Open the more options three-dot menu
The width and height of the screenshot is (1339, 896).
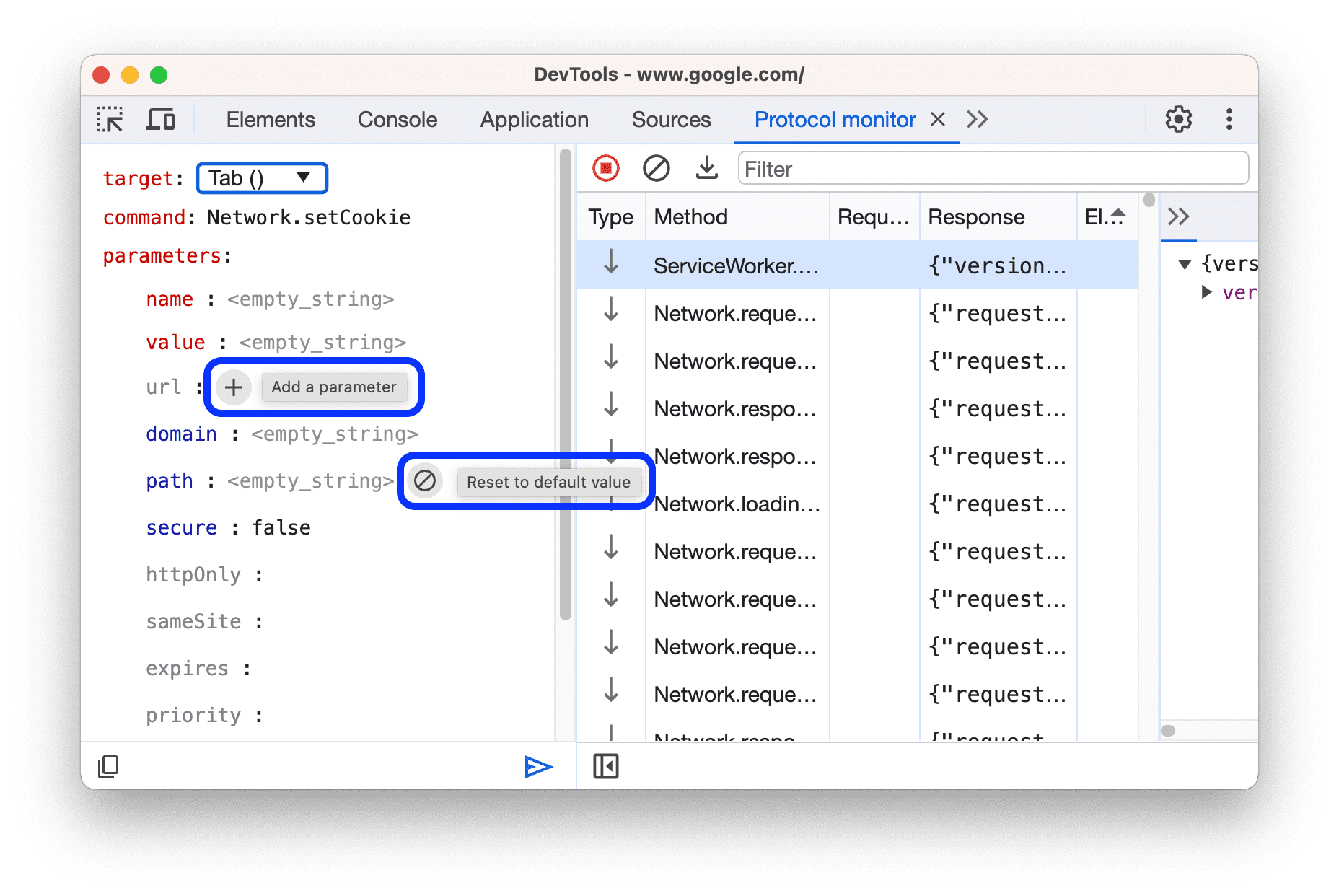click(x=1229, y=119)
